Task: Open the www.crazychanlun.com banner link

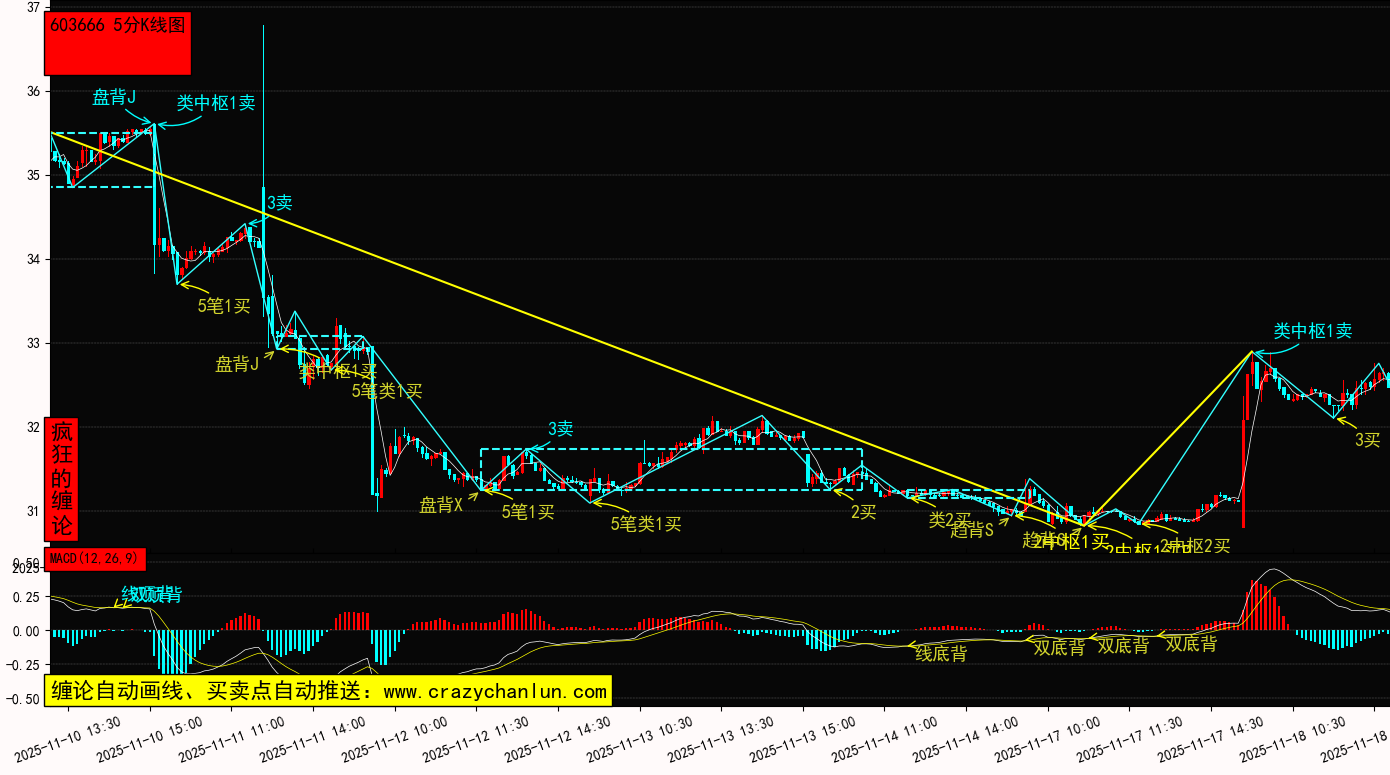Action: point(327,691)
